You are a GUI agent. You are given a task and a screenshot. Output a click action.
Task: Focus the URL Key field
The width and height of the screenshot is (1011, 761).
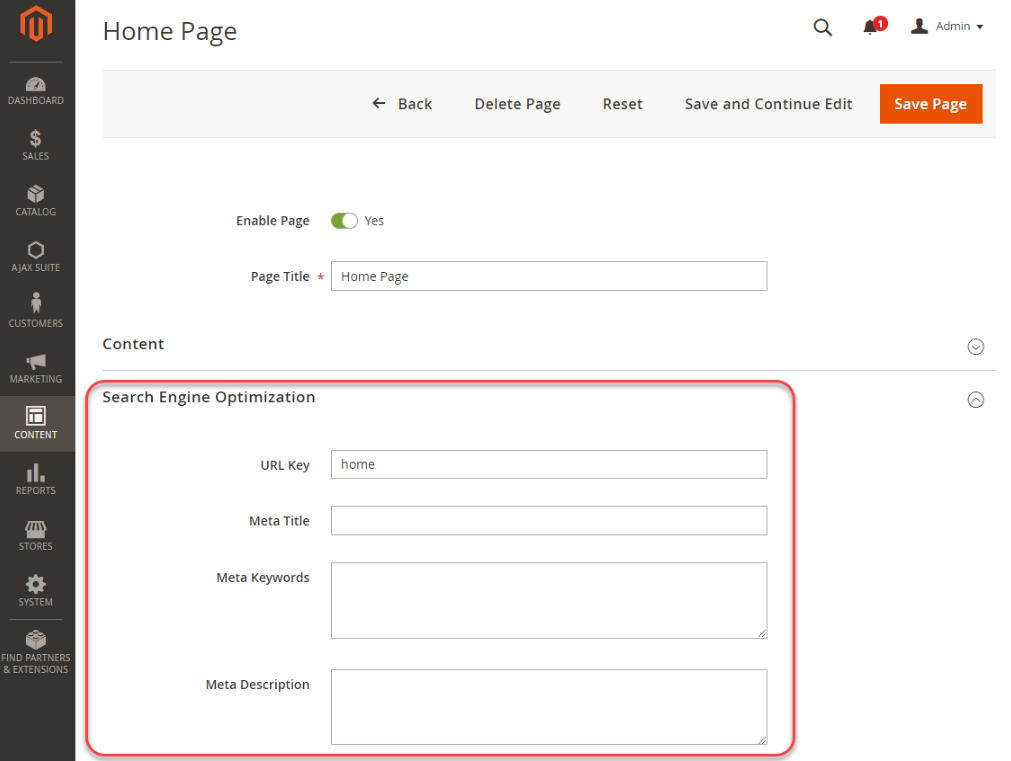[x=549, y=464]
